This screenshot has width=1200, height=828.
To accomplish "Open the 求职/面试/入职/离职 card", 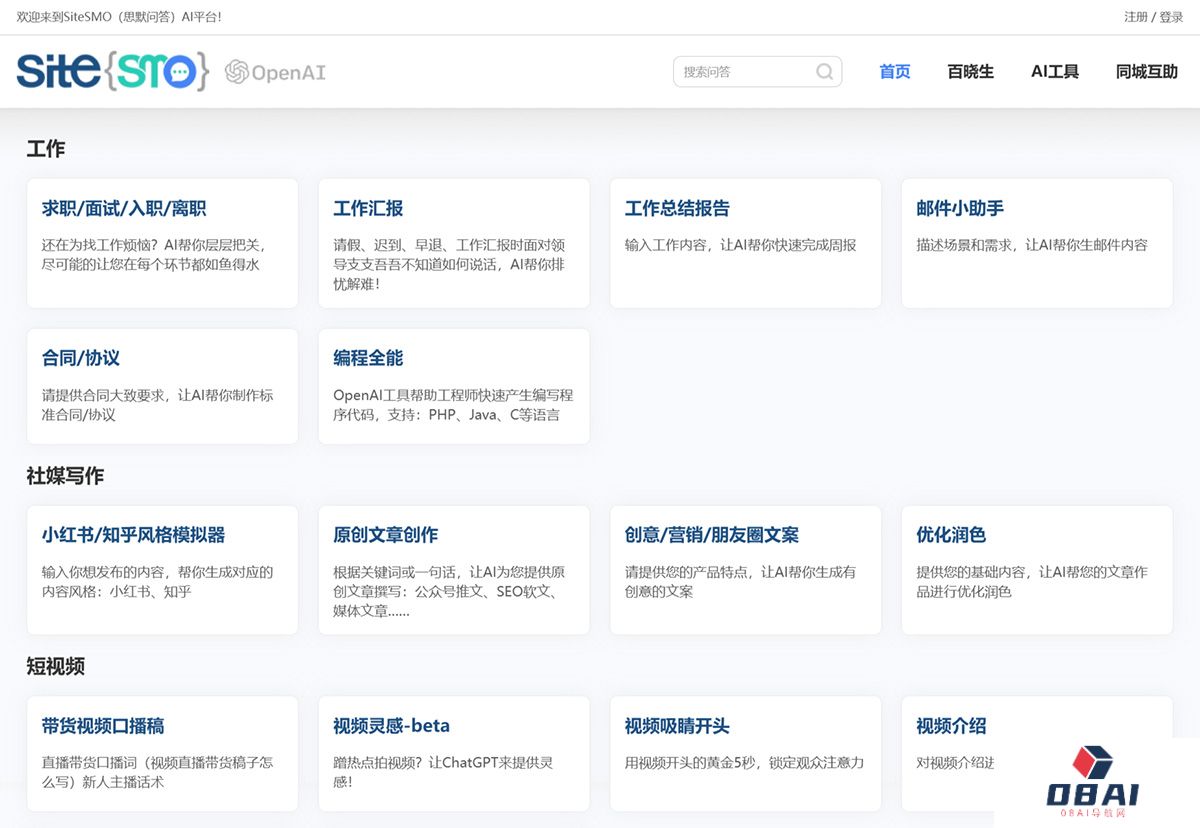I will pyautogui.click(x=162, y=243).
